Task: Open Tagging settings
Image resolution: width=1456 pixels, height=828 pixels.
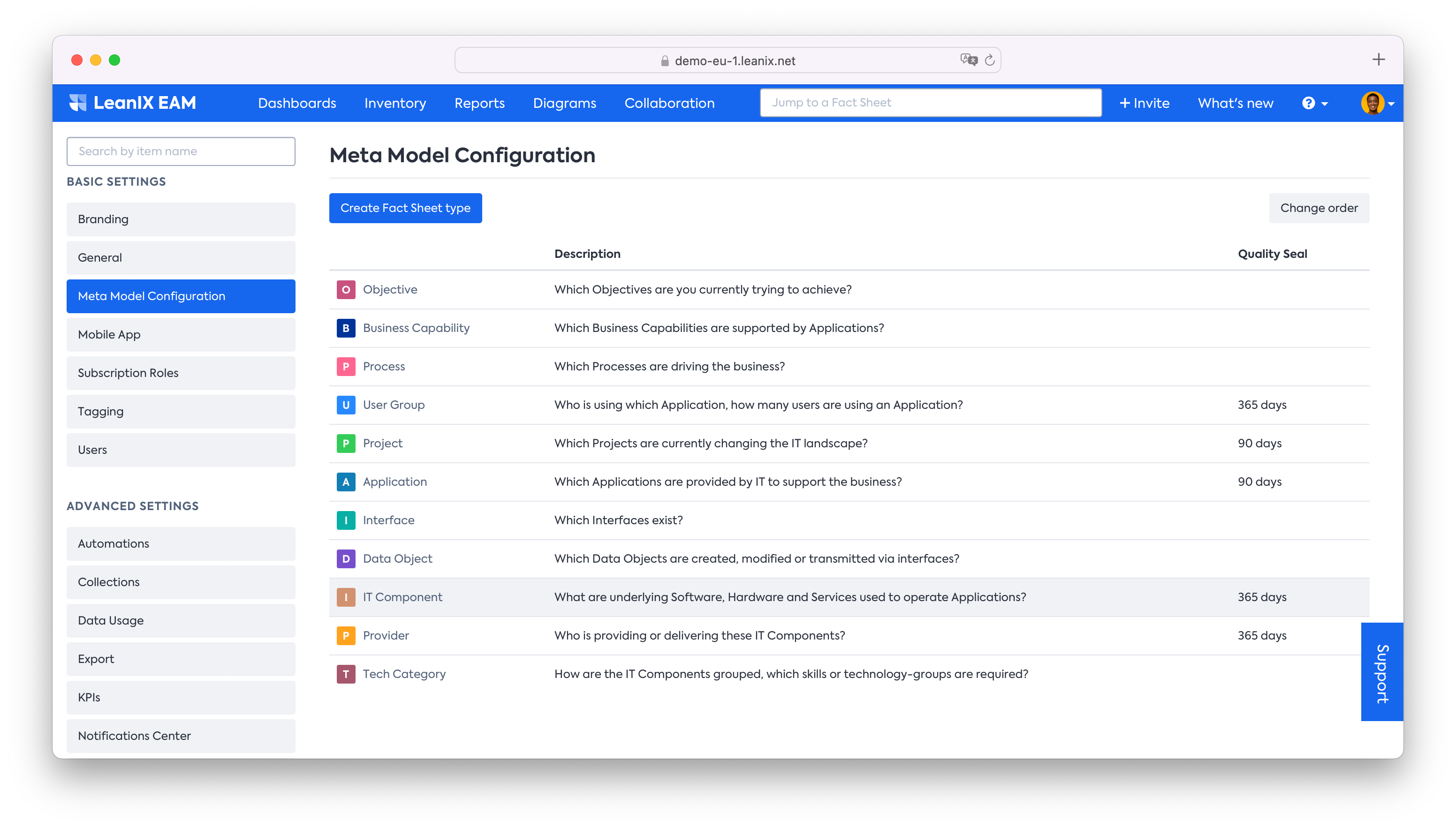Action: (181, 412)
